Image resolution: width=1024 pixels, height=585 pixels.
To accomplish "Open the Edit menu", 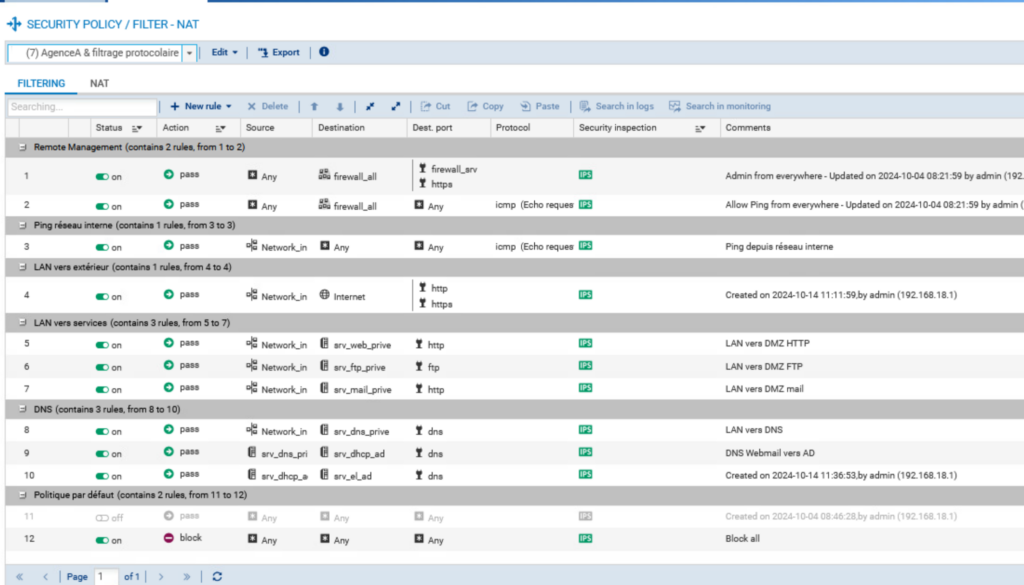I will click(224, 52).
